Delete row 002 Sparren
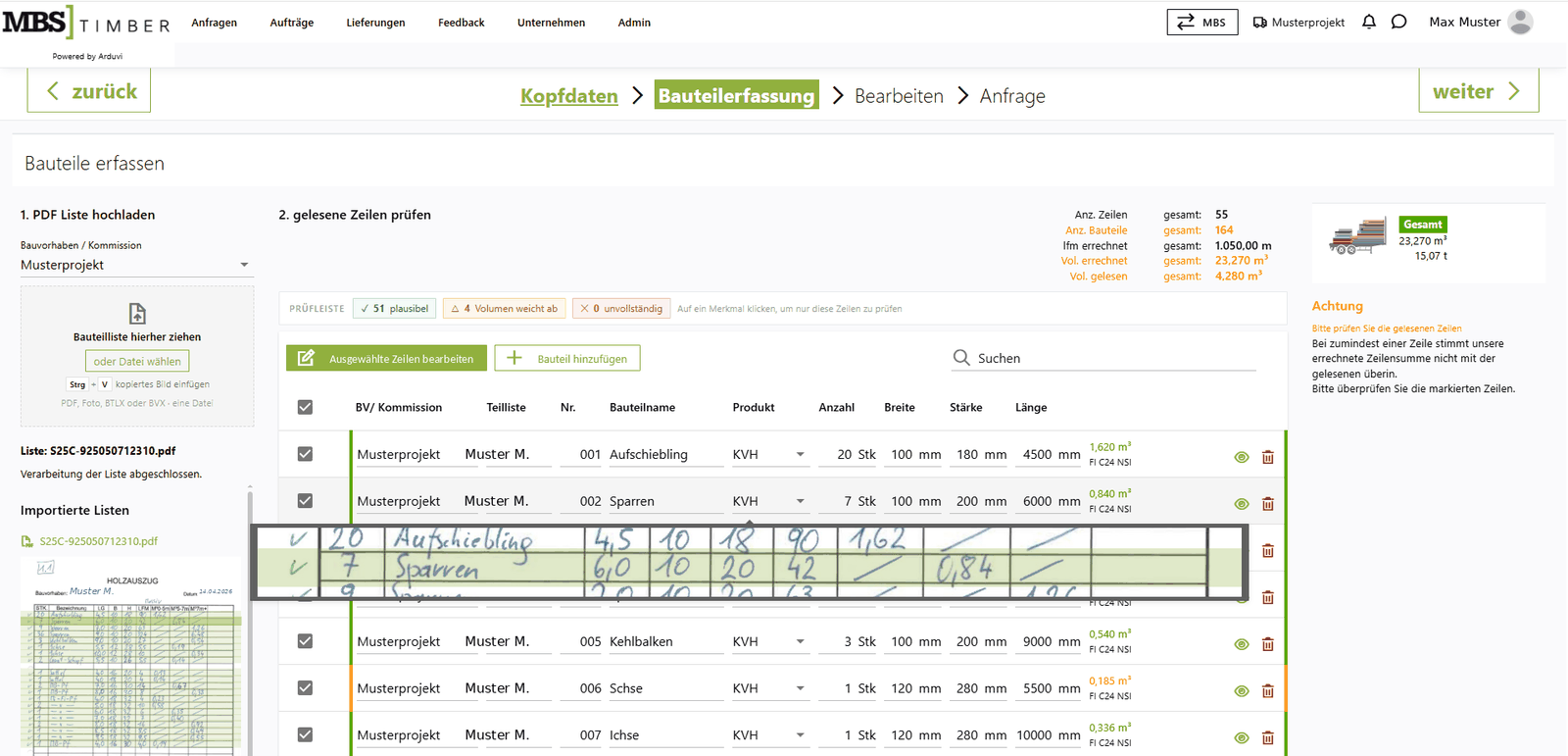 tap(1268, 504)
